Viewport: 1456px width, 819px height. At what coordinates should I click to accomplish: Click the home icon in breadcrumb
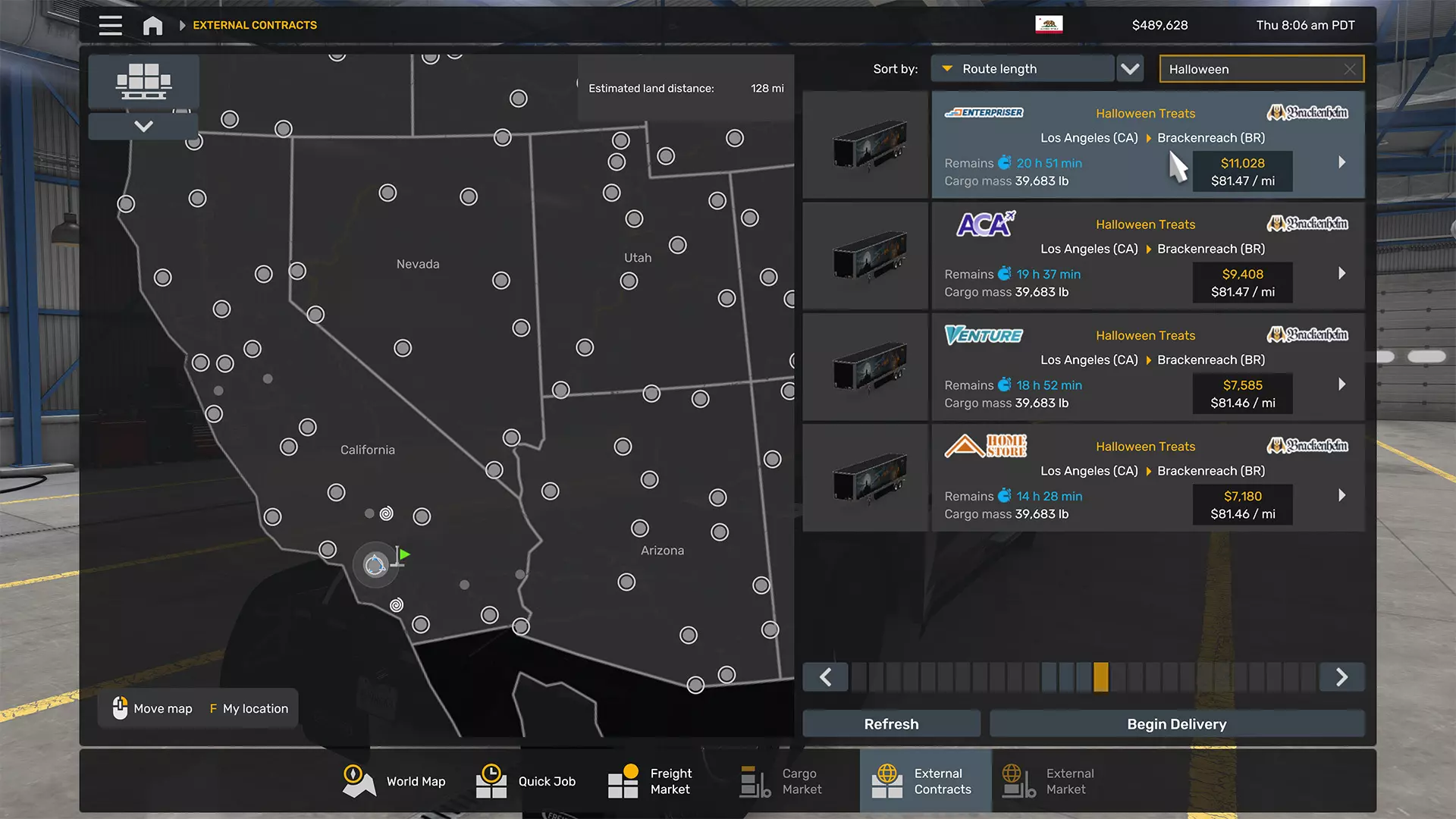(152, 26)
